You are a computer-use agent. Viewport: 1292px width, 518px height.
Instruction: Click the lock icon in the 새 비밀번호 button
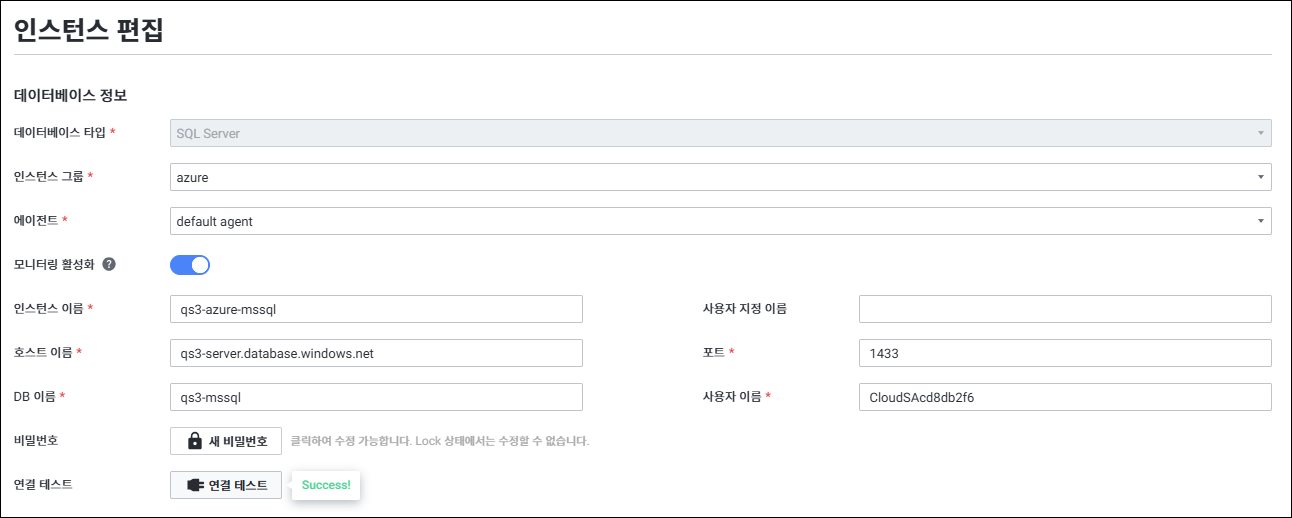click(x=195, y=441)
